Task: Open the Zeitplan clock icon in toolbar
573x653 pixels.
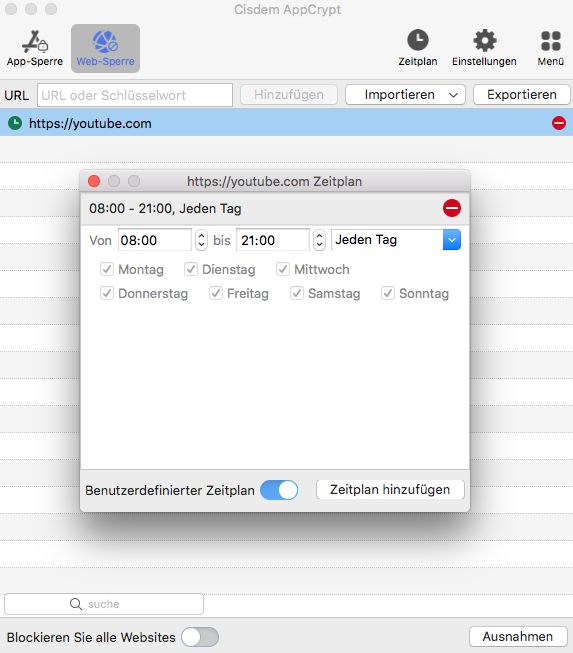Action: pyautogui.click(x=418, y=40)
